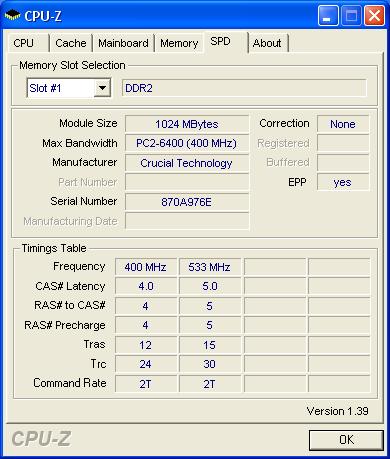Click the empty Part Number field
The height and width of the screenshot is (459, 390).
tap(187, 182)
